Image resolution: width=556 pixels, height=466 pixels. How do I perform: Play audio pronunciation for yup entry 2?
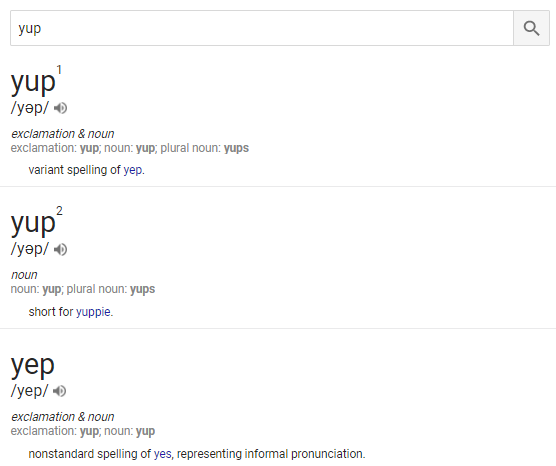click(60, 250)
